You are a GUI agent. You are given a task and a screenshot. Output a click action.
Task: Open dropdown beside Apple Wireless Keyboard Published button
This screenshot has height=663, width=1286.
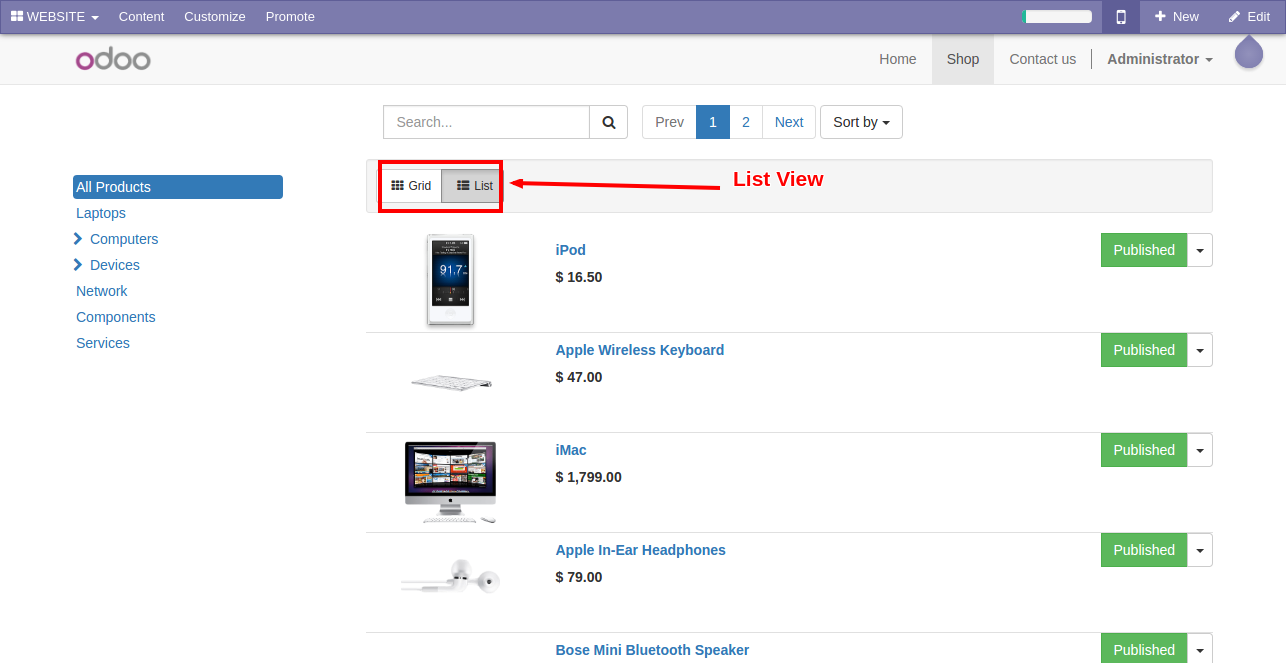(x=1200, y=350)
